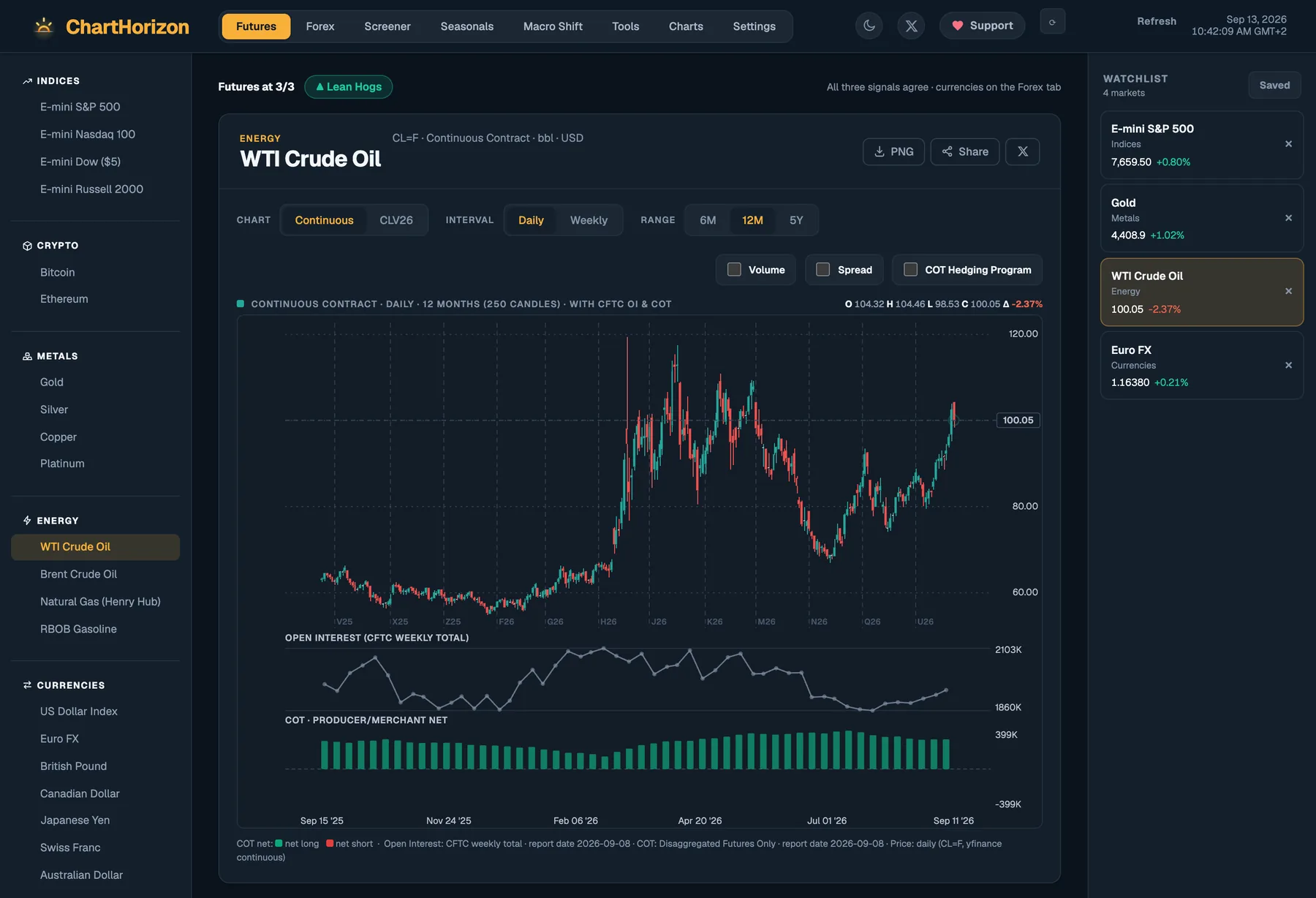The height and width of the screenshot is (898, 1316).
Task: Open the Settings tab
Action: 755,26
